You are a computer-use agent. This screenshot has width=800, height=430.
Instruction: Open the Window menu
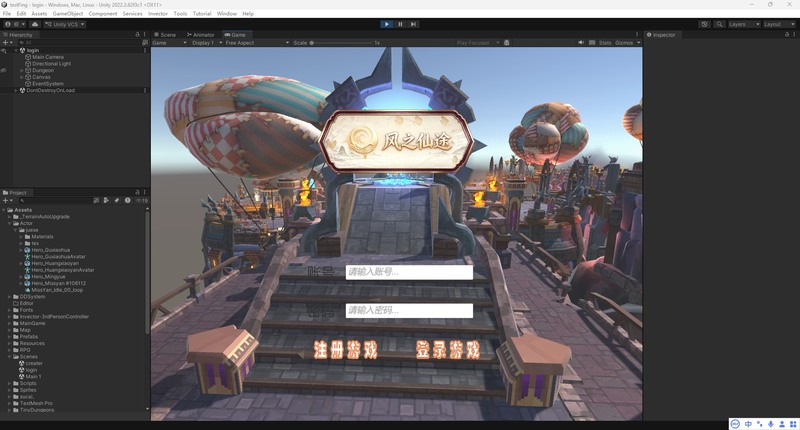click(x=227, y=14)
